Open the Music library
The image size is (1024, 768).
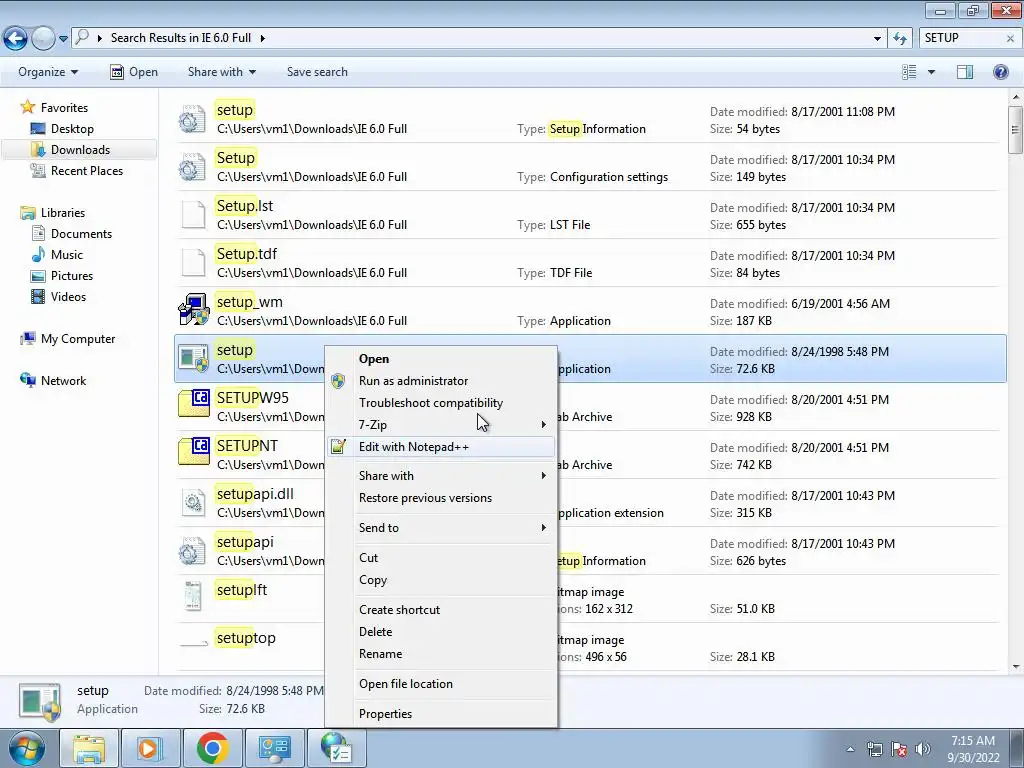point(67,255)
